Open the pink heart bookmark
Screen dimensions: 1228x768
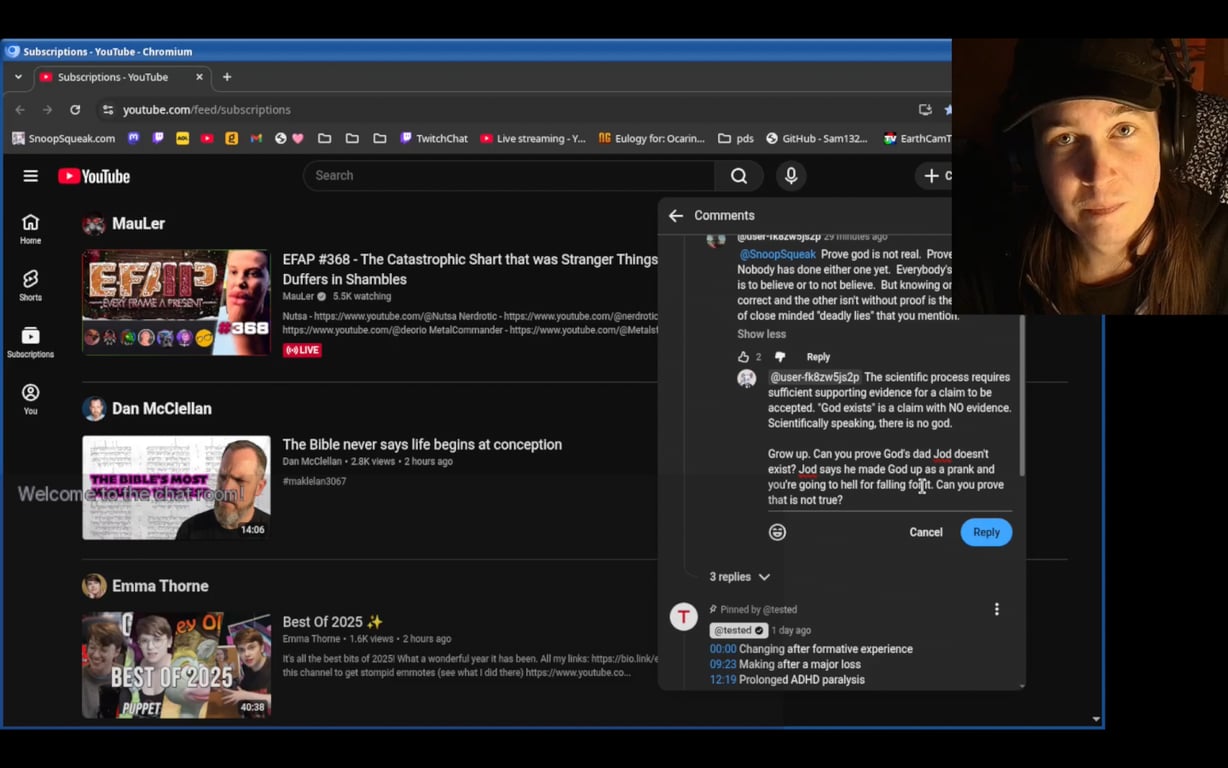[x=298, y=138]
